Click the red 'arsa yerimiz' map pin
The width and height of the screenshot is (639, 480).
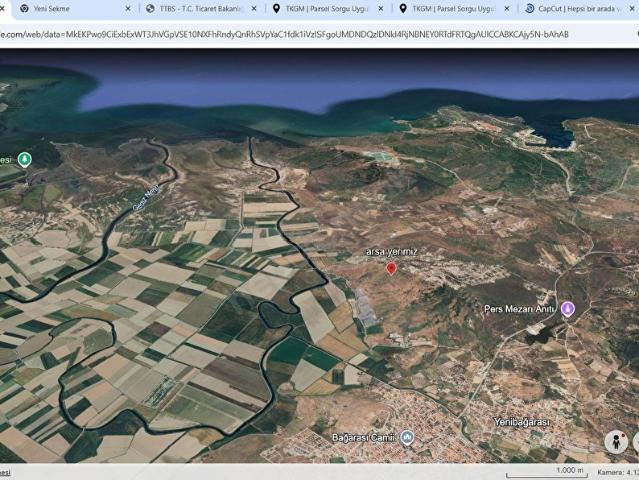(x=391, y=267)
